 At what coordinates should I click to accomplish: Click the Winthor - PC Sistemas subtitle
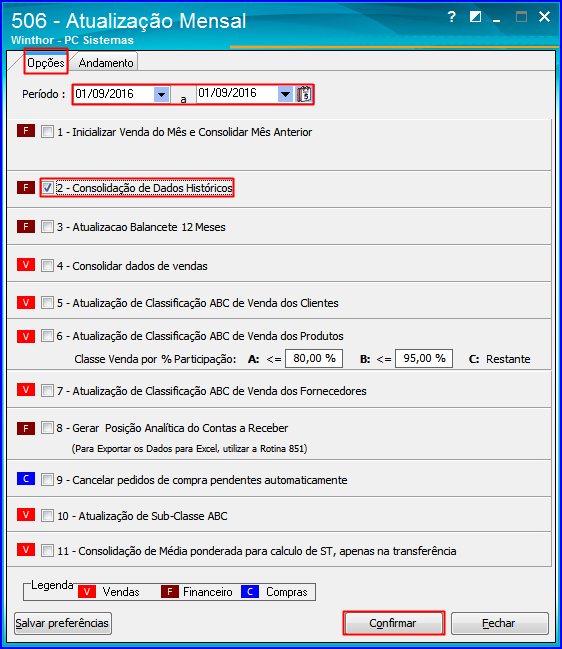pyautogui.click(x=72, y=40)
